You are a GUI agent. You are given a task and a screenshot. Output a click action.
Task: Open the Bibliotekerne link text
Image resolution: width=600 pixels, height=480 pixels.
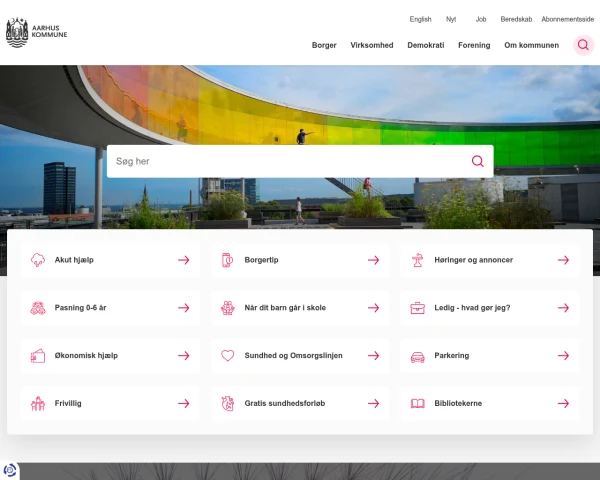pos(458,403)
